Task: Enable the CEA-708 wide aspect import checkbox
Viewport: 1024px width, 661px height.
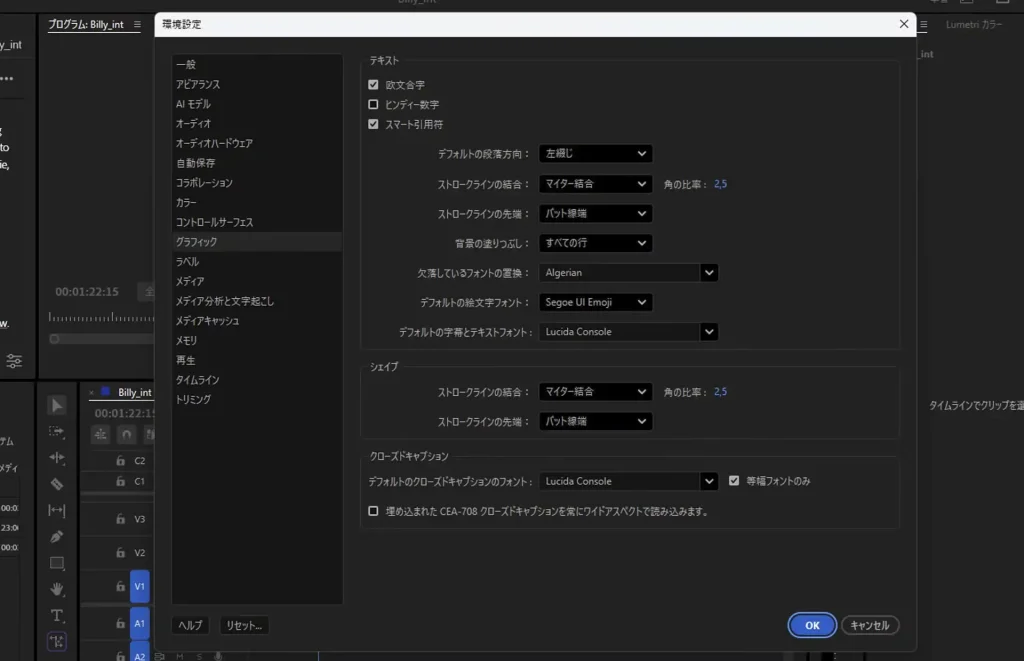Action: pyautogui.click(x=373, y=511)
